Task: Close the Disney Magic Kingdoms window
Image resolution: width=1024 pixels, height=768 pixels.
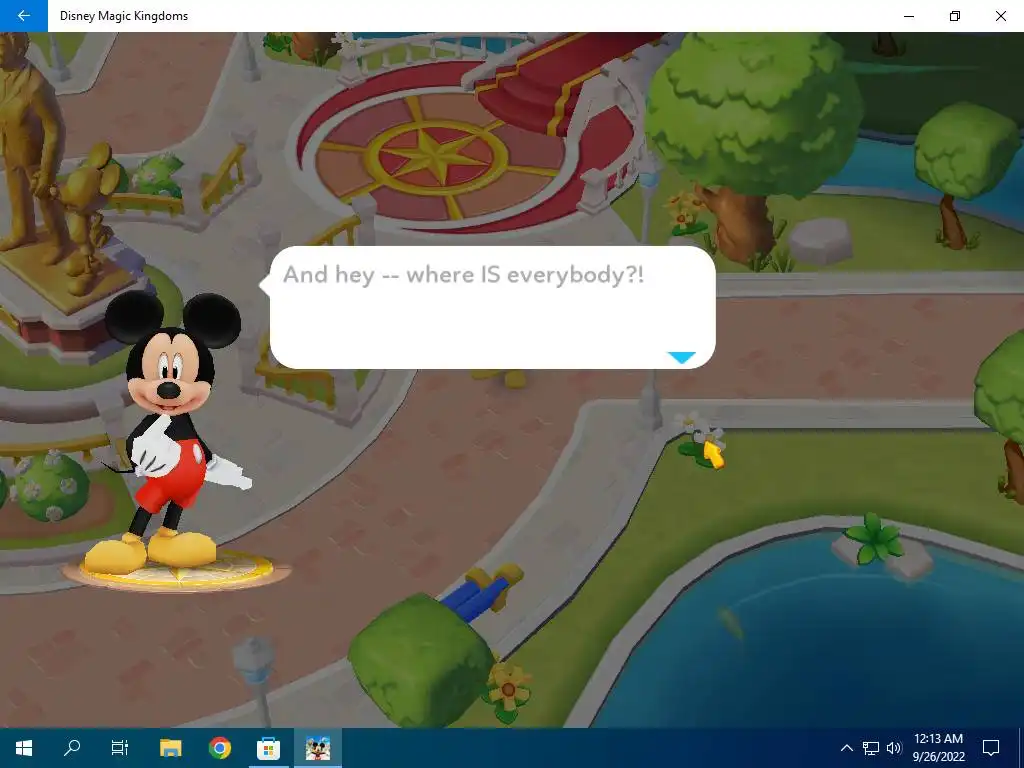Action: pyautogui.click(x=1000, y=16)
